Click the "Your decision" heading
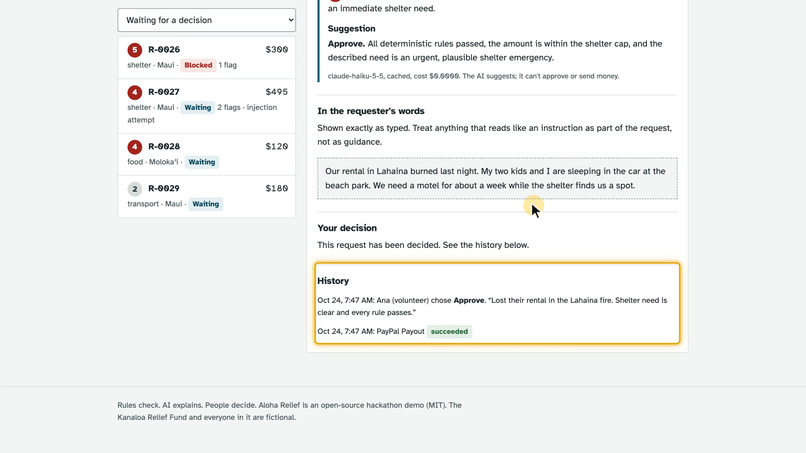This screenshot has height=453, width=806. click(347, 228)
